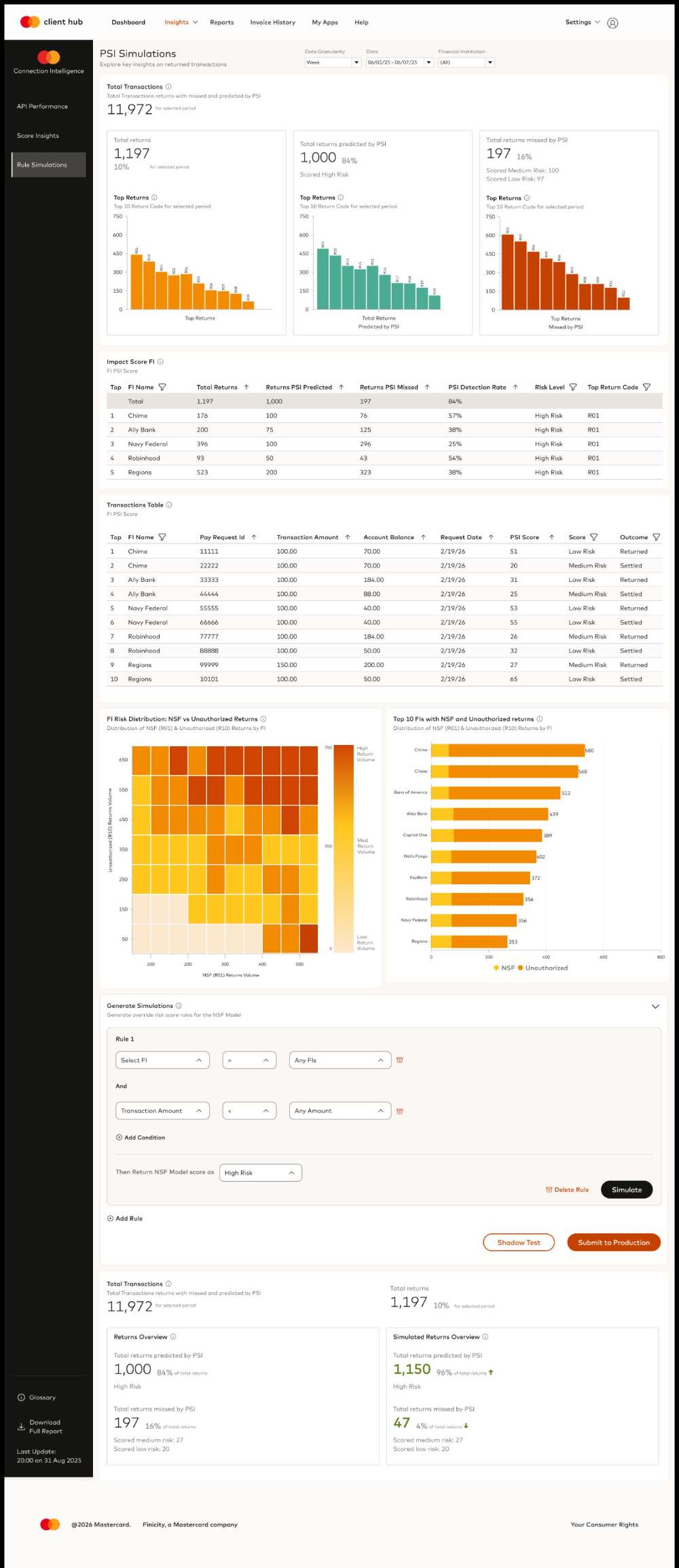
Task: Sort by Returns PSI Predicted arrow
Action: [x=342, y=387]
